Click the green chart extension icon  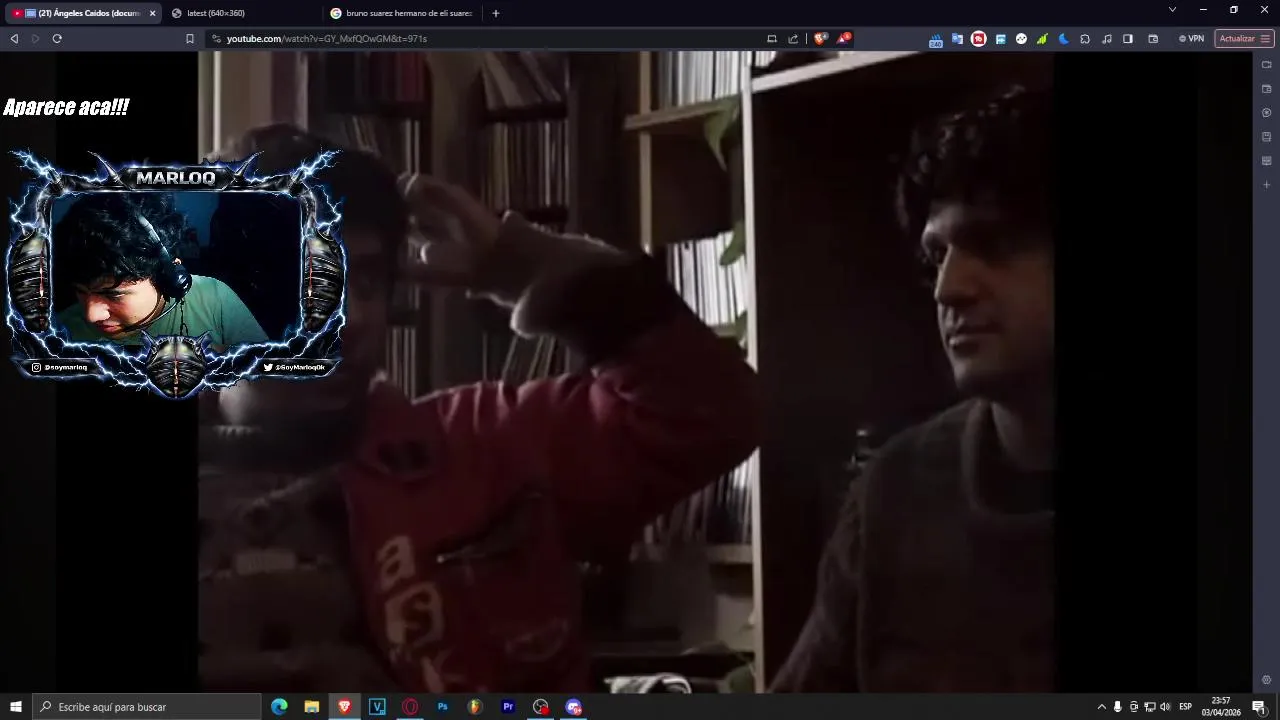(x=1042, y=38)
